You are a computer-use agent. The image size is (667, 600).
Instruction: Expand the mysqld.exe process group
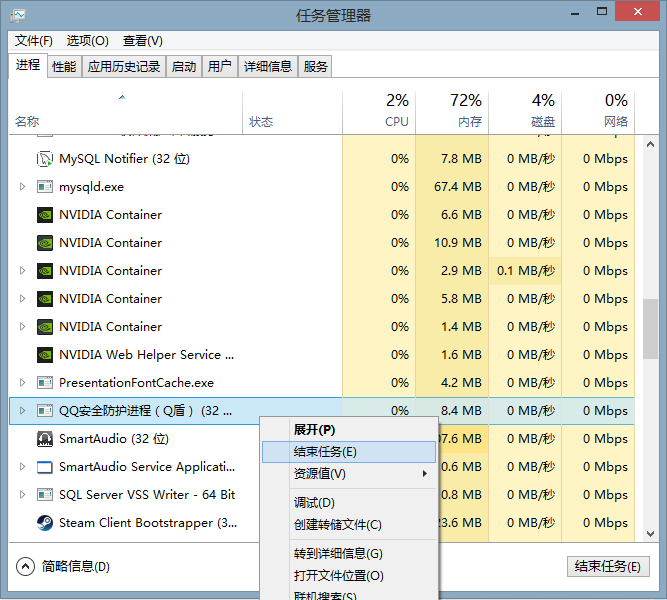[22, 187]
